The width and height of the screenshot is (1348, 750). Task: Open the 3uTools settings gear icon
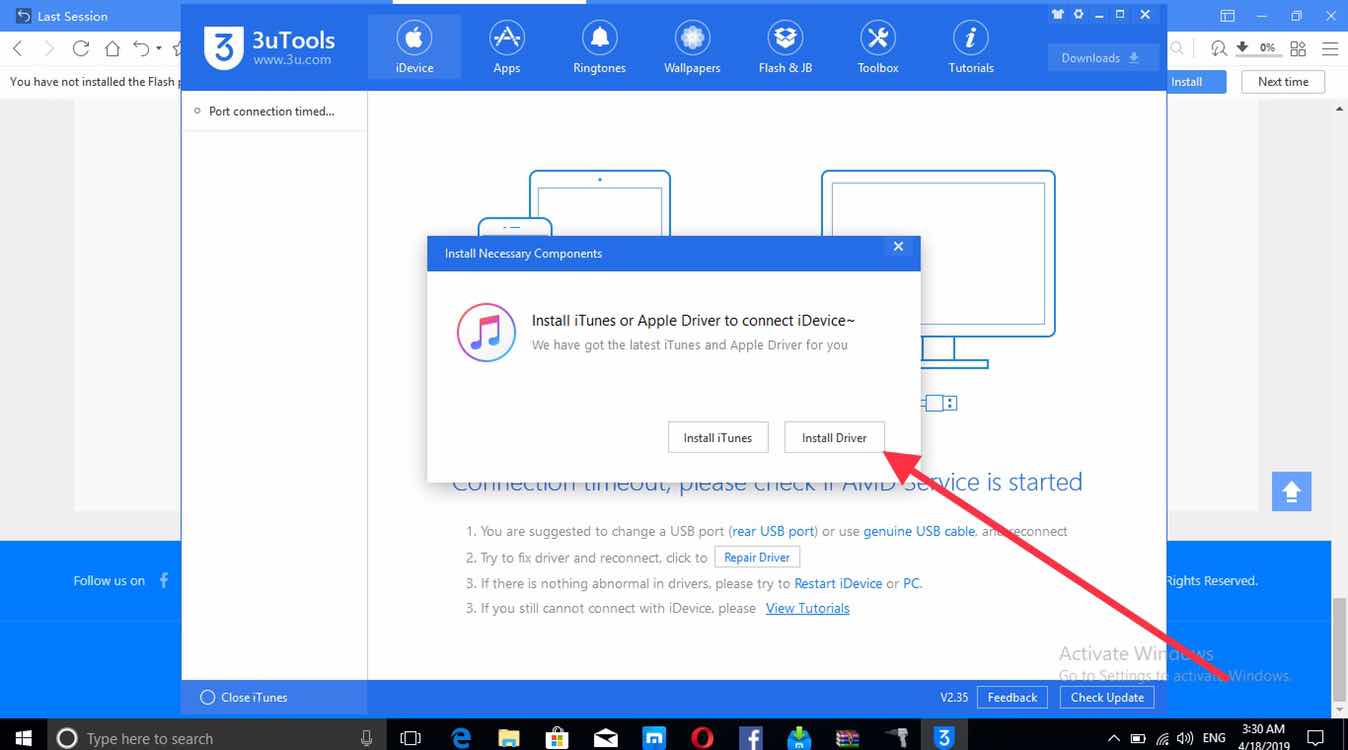click(1078, 15)
